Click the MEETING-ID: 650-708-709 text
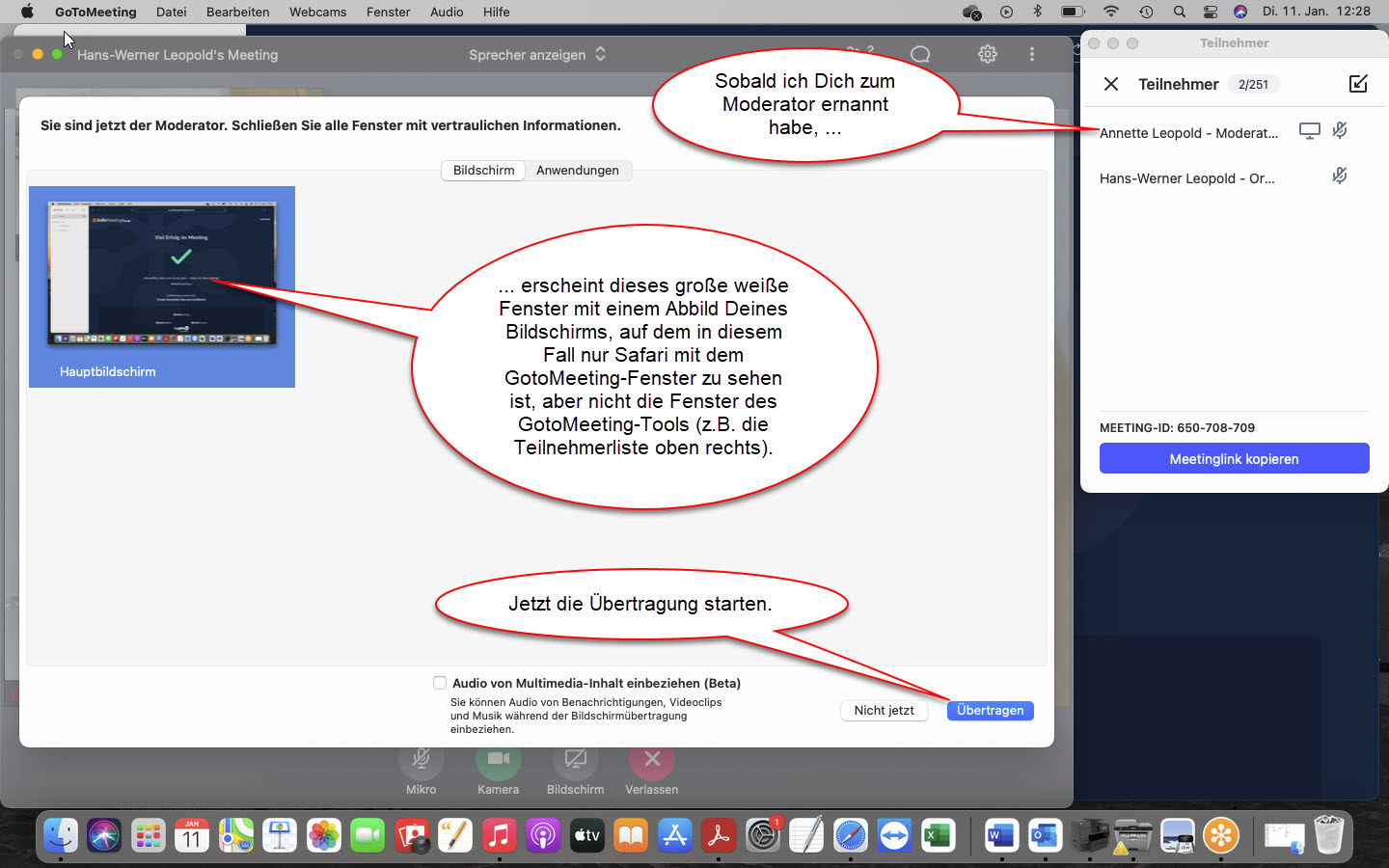Viewport: 1389px width, 868px height. 1177,427
